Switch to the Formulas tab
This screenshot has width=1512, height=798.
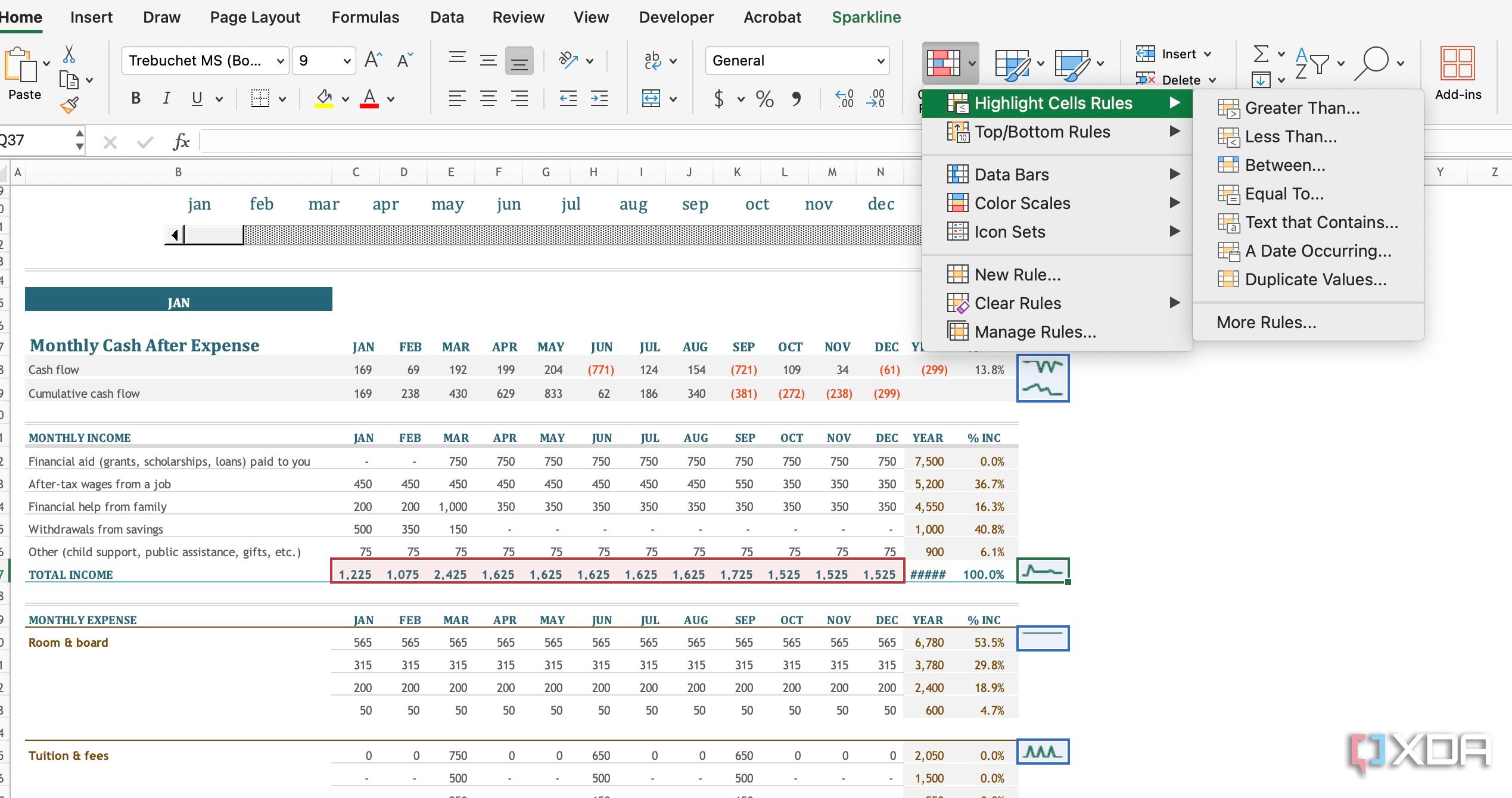point(365,17)
